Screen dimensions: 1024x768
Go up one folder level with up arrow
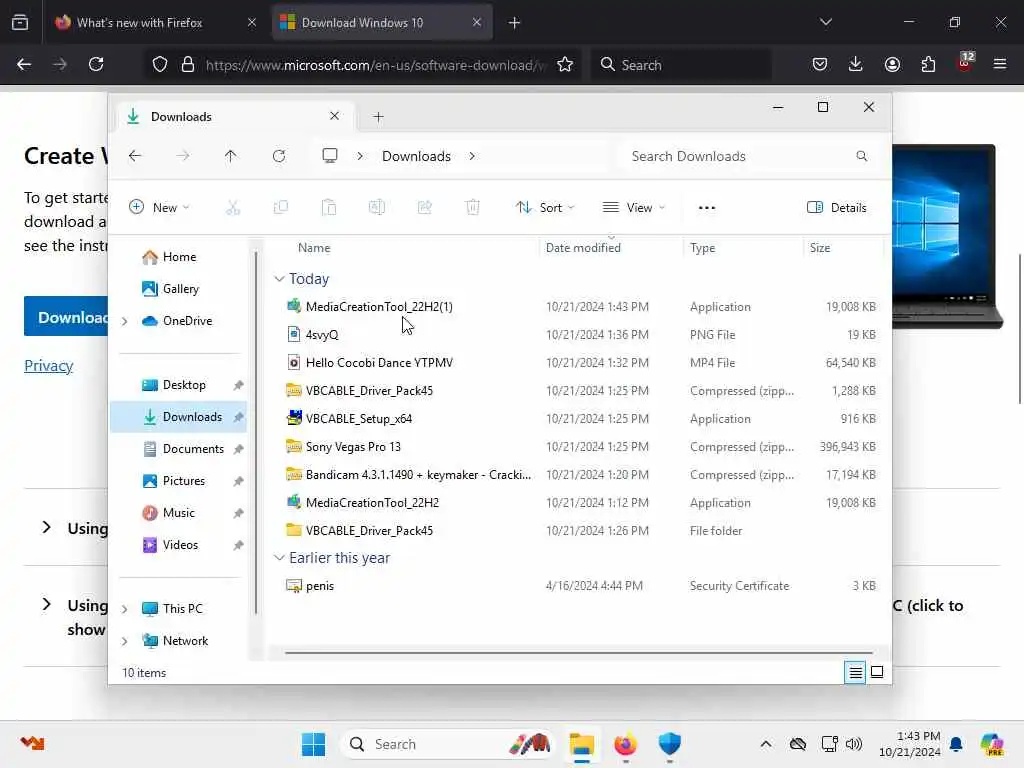tap(231, 156)
